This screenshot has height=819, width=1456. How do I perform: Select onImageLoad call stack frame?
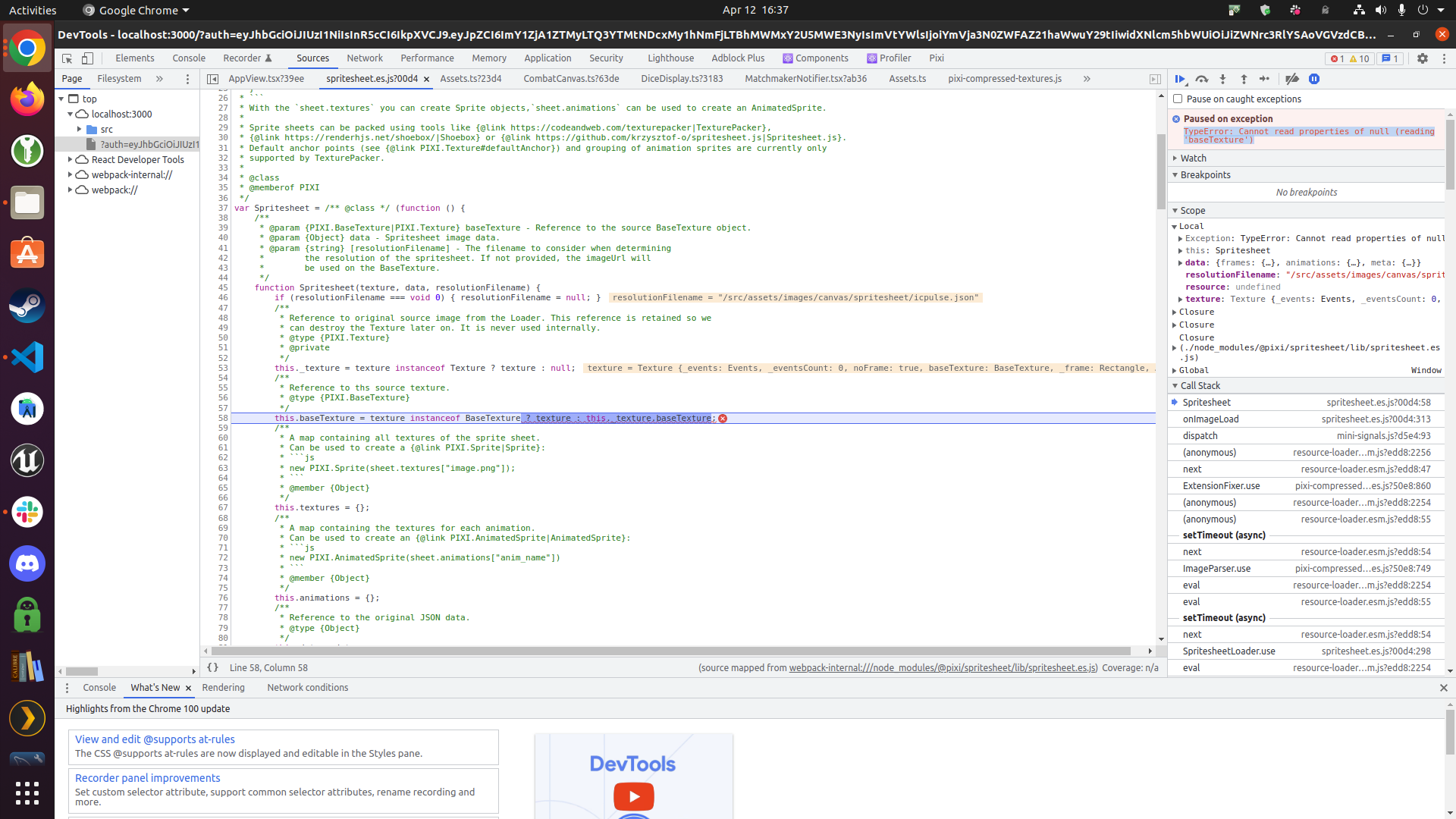tap(1306, 419)
